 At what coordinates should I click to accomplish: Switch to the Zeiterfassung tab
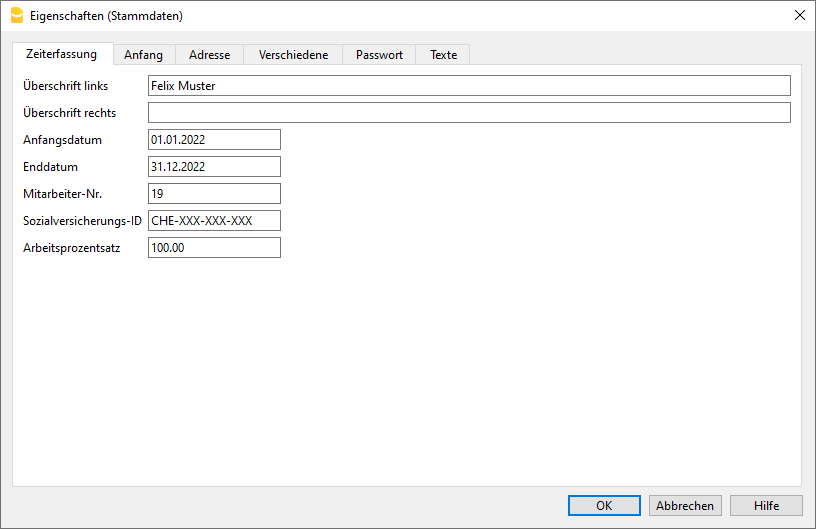(62, 54)
